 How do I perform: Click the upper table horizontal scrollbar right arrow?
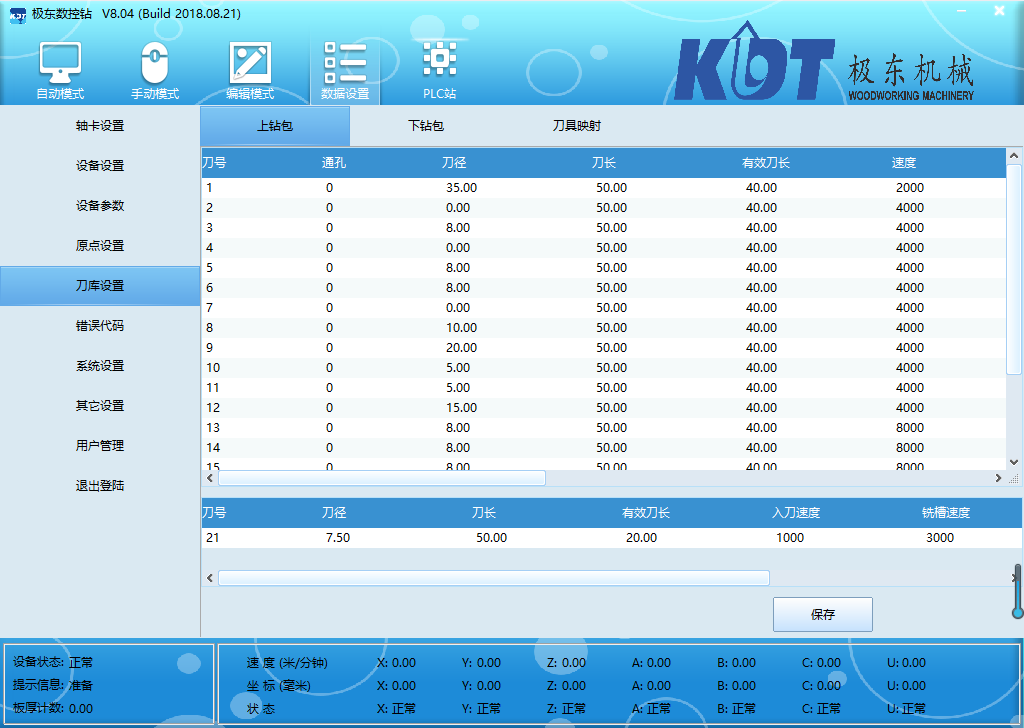[x=998, y=478]
